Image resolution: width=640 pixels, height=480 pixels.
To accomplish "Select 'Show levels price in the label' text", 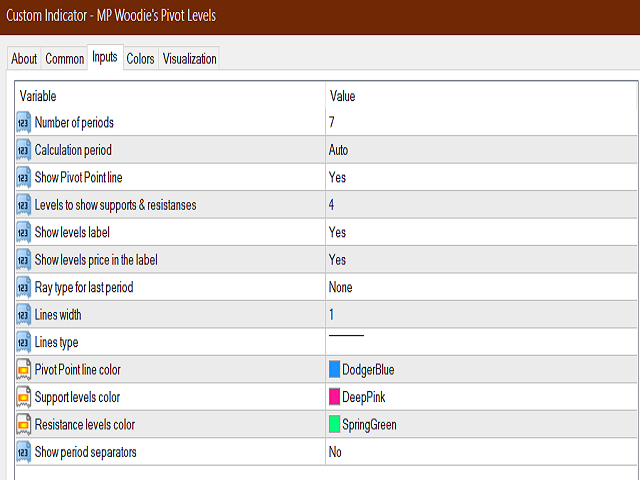I will [x=96, y=260].
